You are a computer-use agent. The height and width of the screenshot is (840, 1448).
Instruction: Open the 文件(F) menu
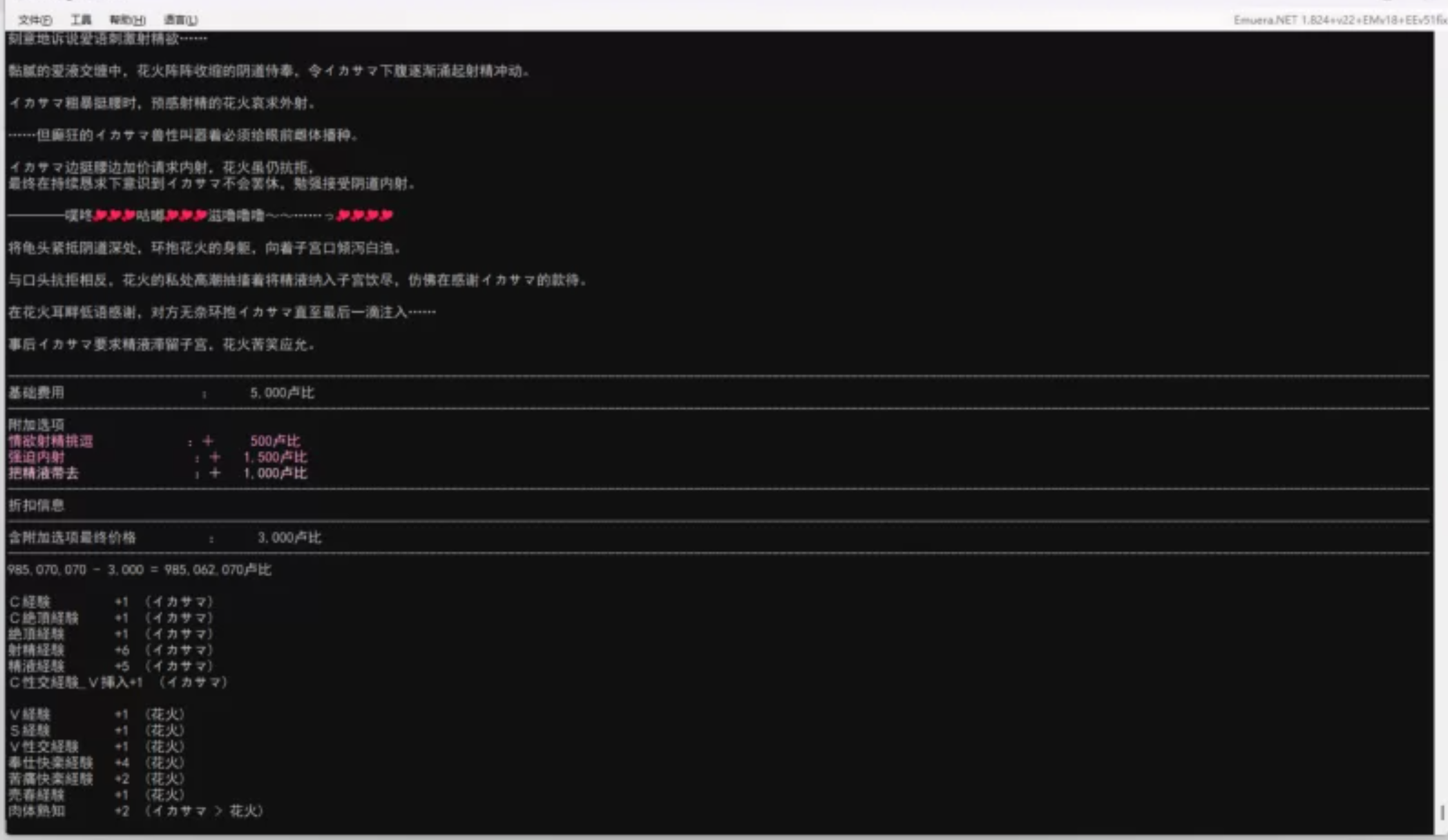click(x=35, y=20)
